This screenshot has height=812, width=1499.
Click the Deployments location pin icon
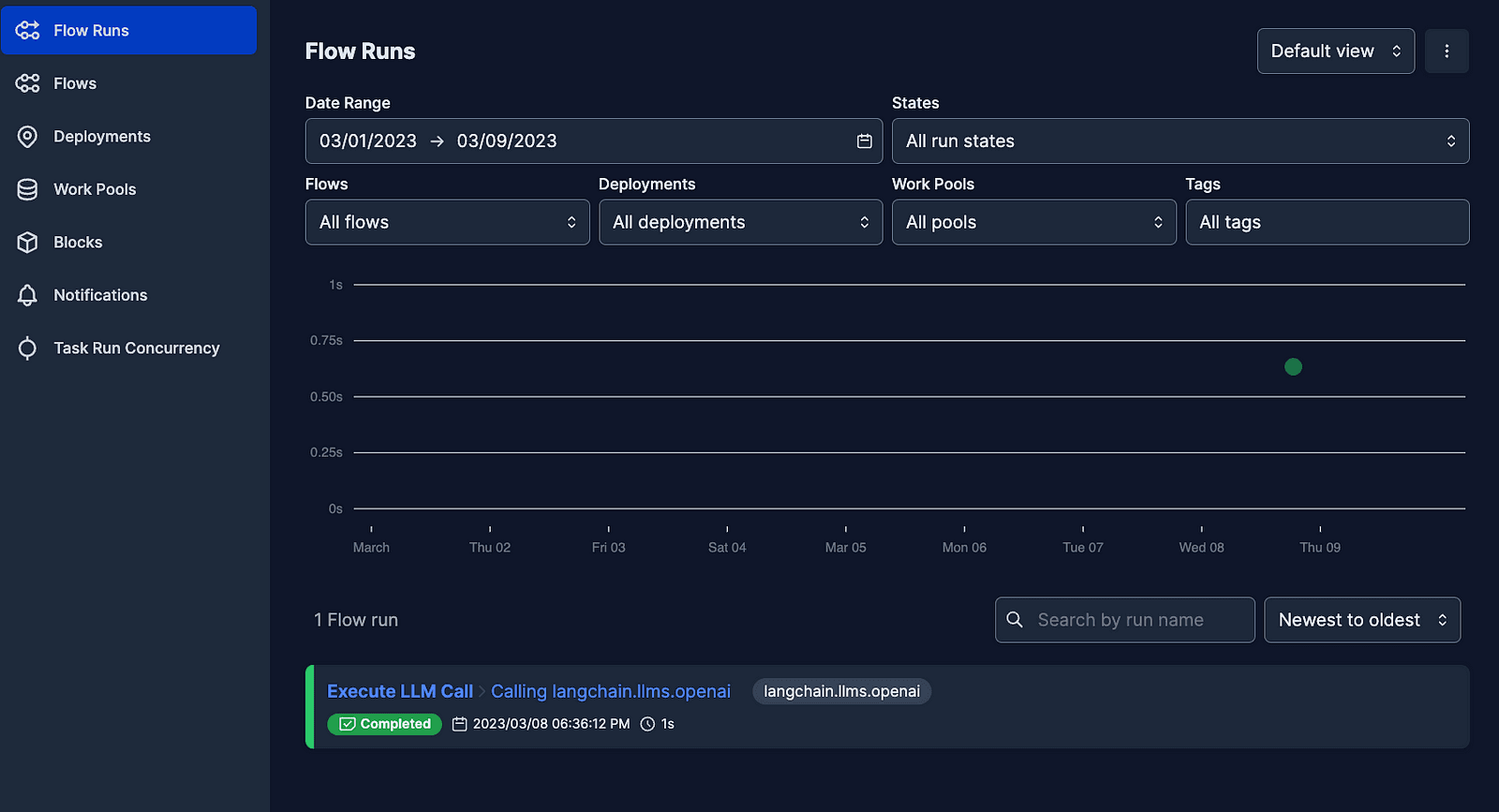(x=28, y=137)
